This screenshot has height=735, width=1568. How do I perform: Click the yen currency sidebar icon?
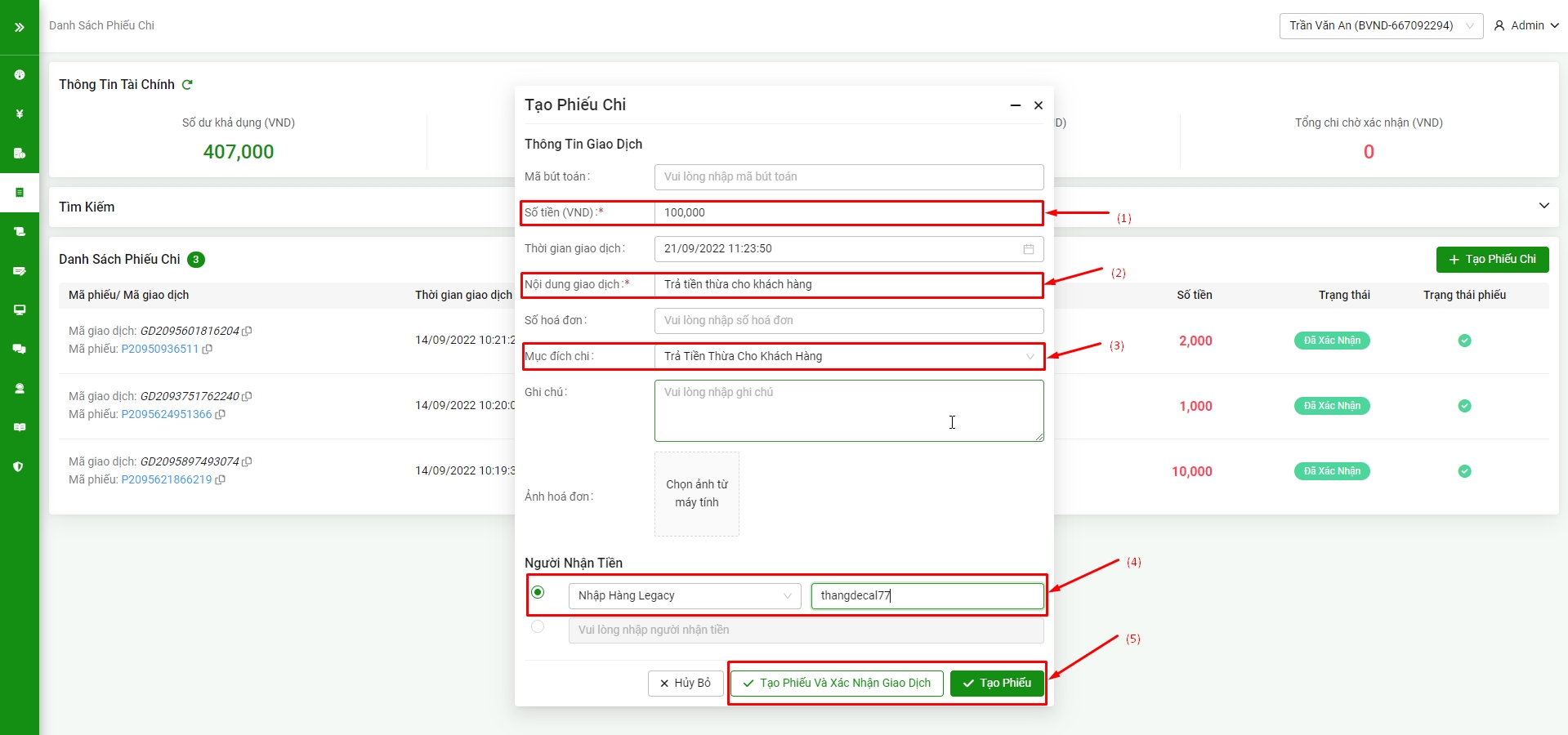click(x=19, y=114)
